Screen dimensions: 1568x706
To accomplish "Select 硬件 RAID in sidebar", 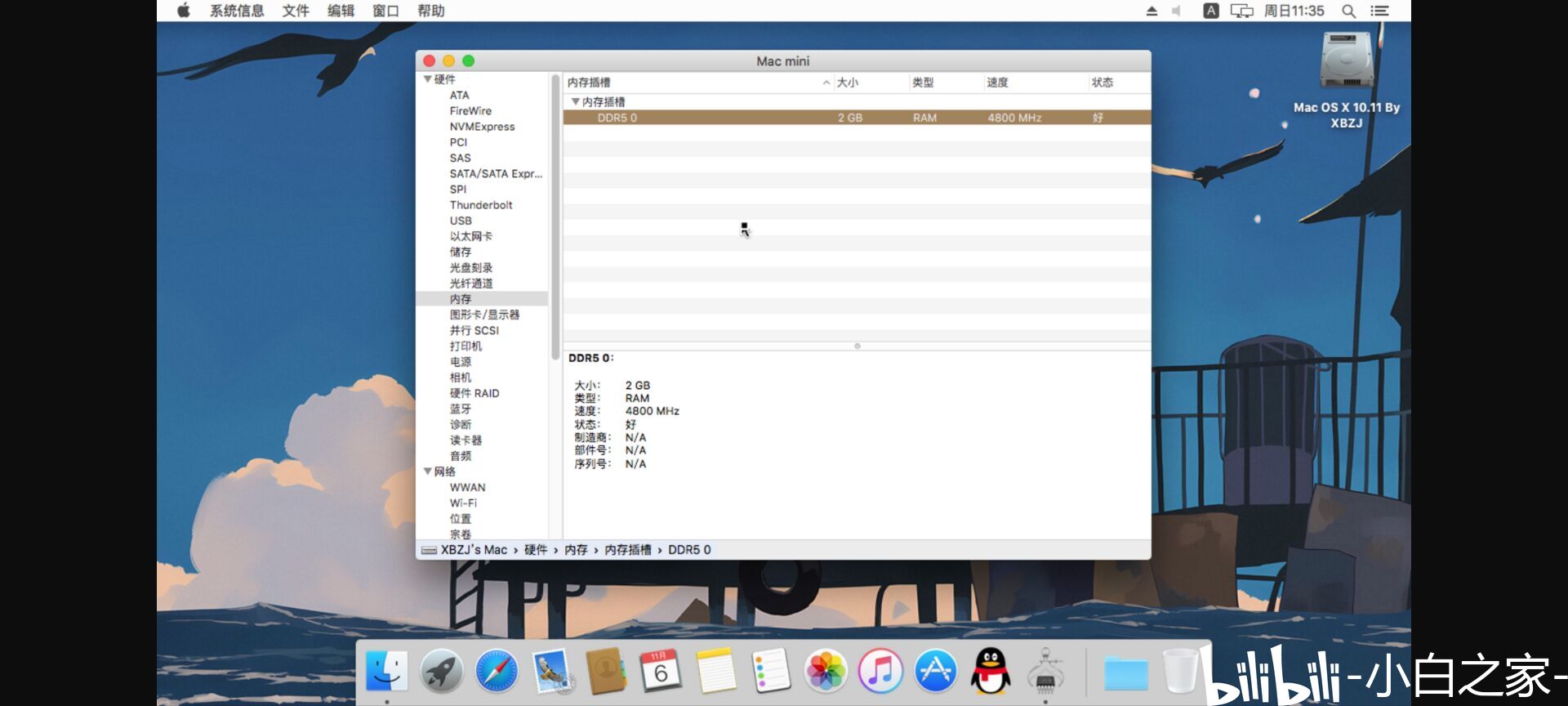I will [474, 393].
